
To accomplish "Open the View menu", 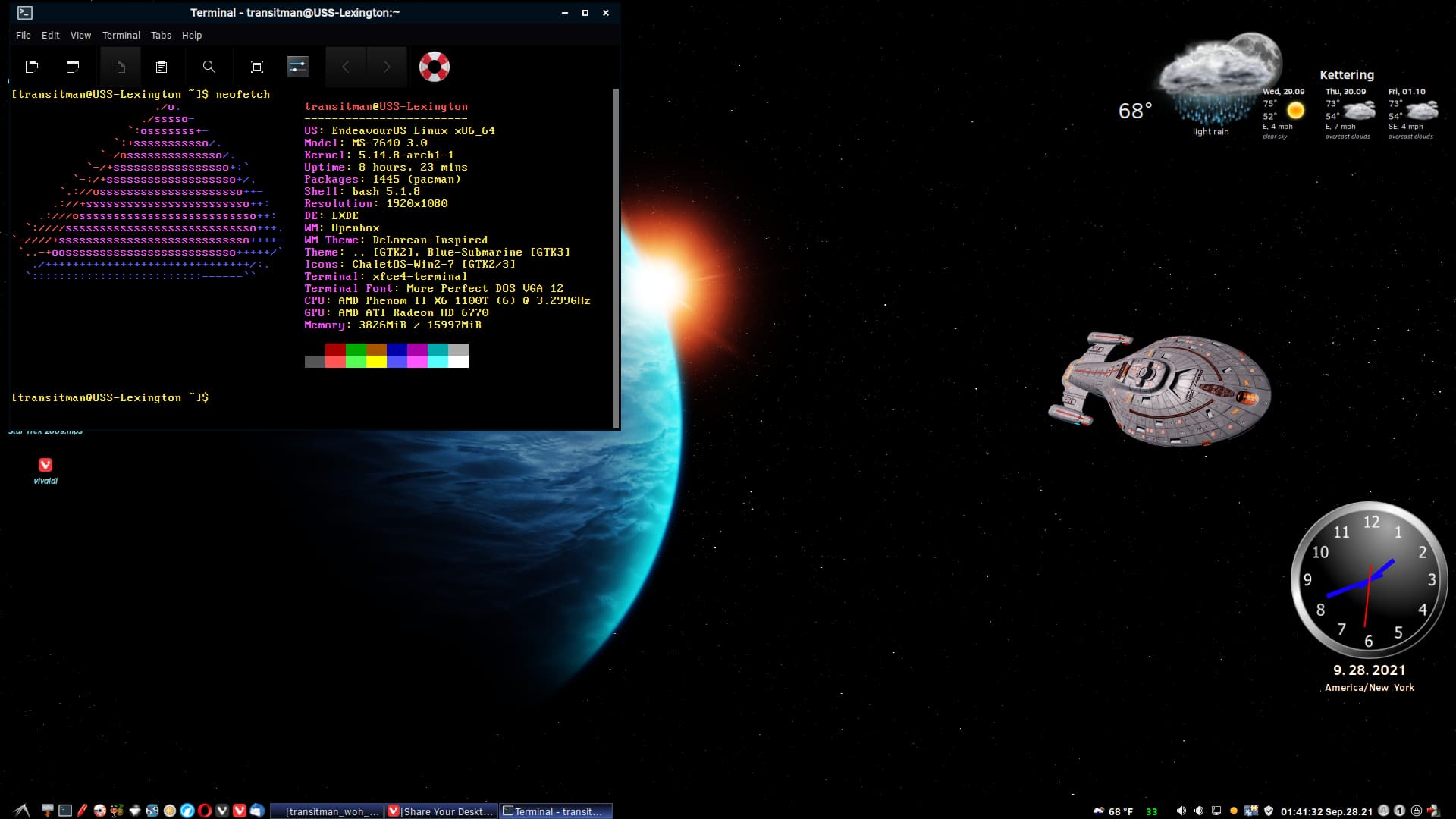I will pyautogui.click(x=81, y=36).
